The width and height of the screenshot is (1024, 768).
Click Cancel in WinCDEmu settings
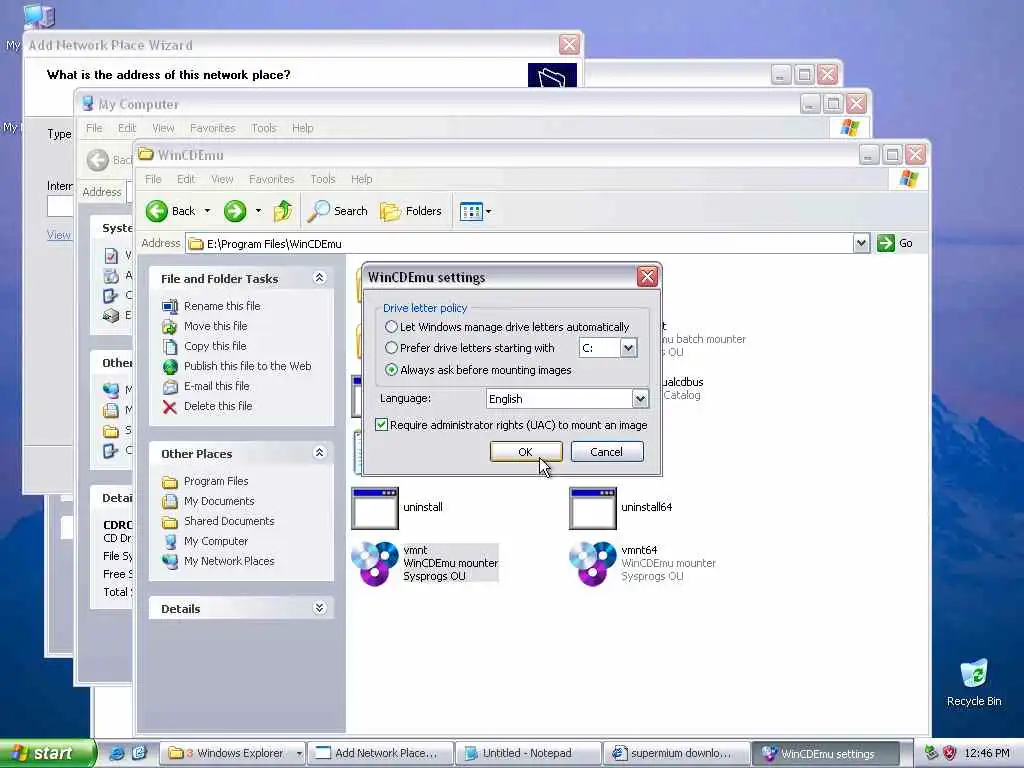click(607, 452)
